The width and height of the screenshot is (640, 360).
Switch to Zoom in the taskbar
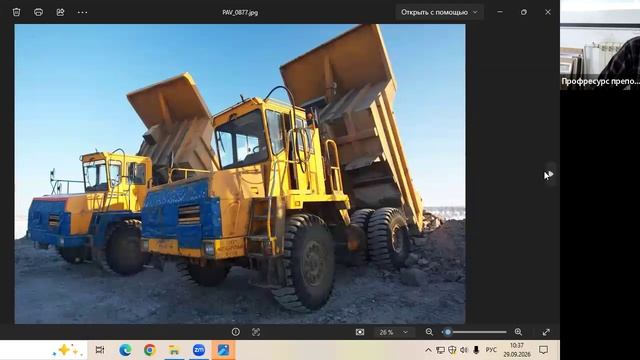[199, 350]
